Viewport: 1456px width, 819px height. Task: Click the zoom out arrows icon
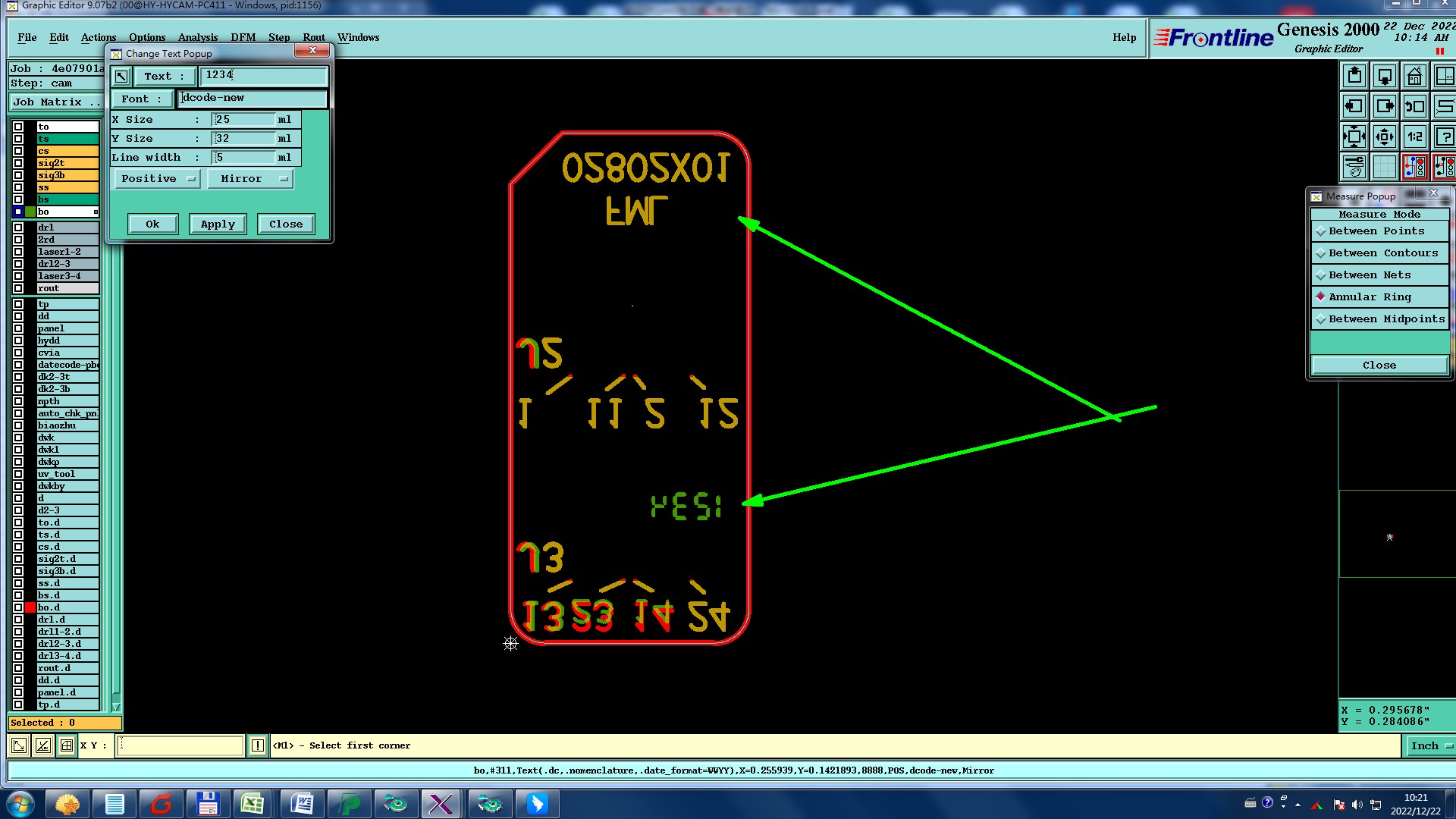[x=1384, y=137]
